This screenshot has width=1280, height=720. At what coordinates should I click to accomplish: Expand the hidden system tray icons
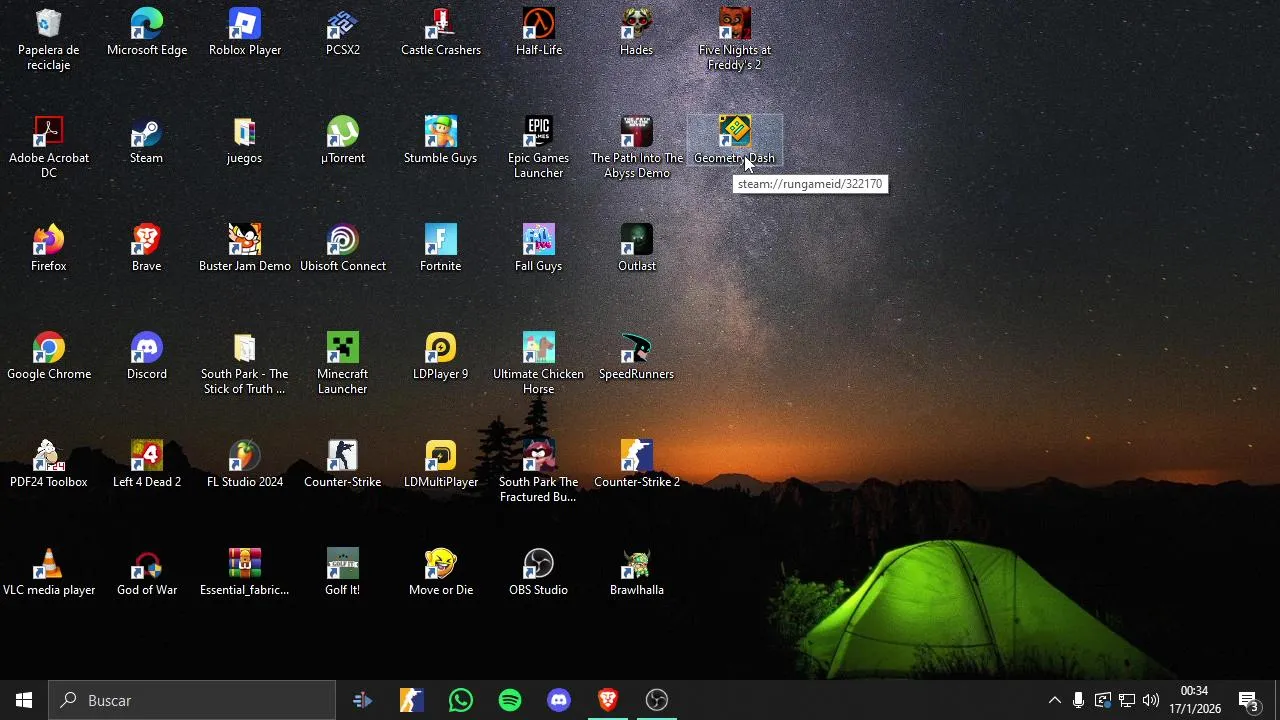tap(1054, 700)
